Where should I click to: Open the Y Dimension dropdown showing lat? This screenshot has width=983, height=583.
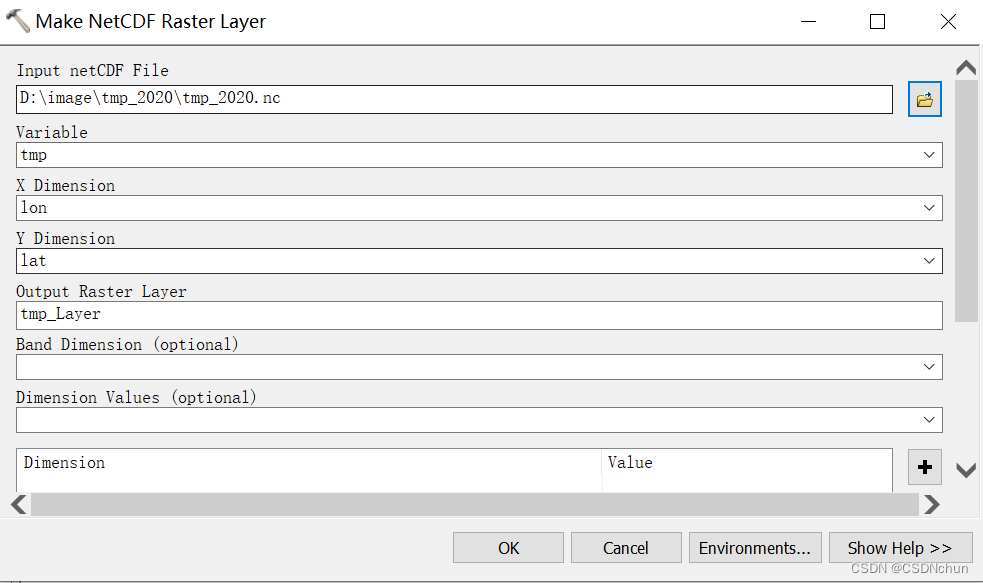tap(930, 260)
